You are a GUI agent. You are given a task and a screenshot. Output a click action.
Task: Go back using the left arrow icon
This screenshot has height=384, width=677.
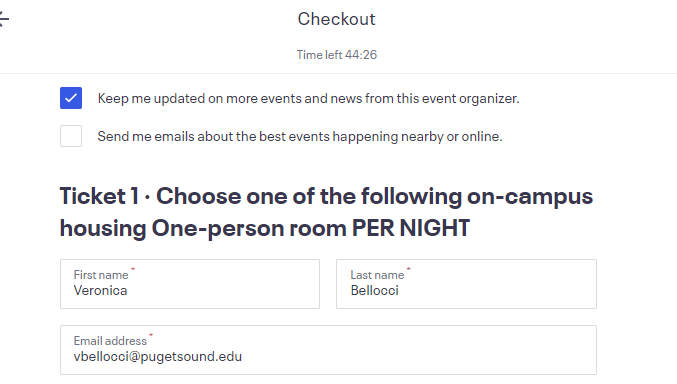[x=3, y=19]
